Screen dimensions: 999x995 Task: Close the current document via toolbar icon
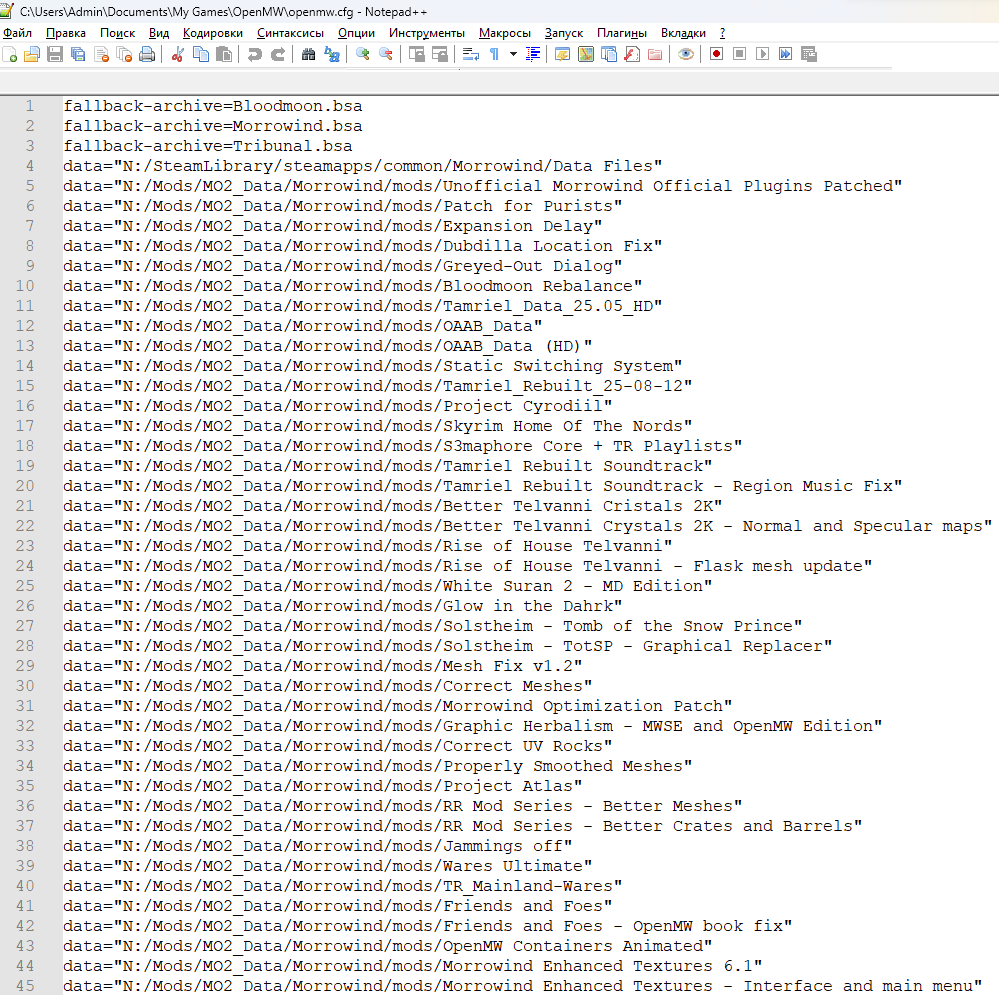101,55
